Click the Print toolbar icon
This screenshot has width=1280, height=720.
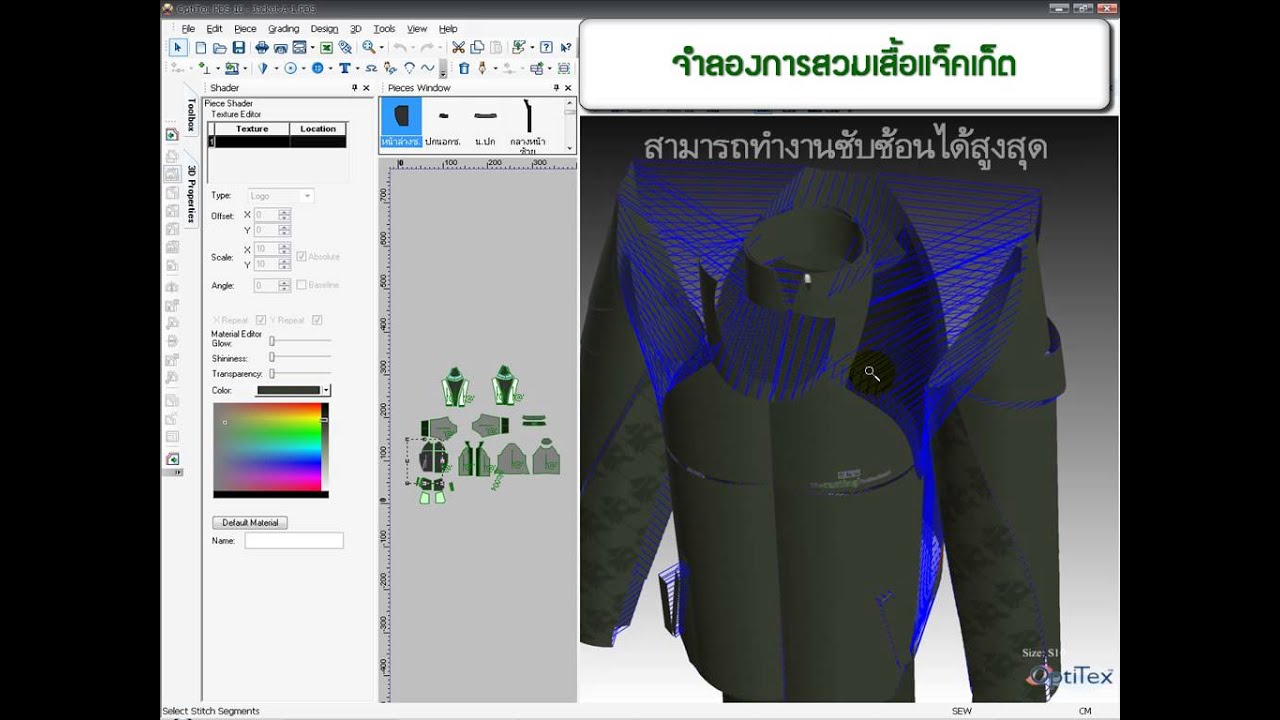coord(262,47)
